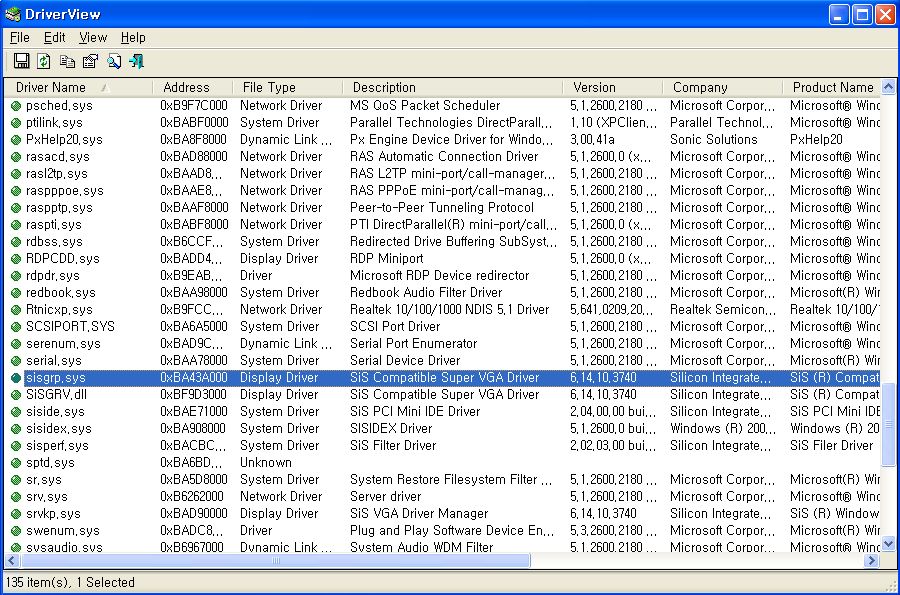Click the green icon beside sptd.sys
The image size is (900, 595).
tap(16, 462)
